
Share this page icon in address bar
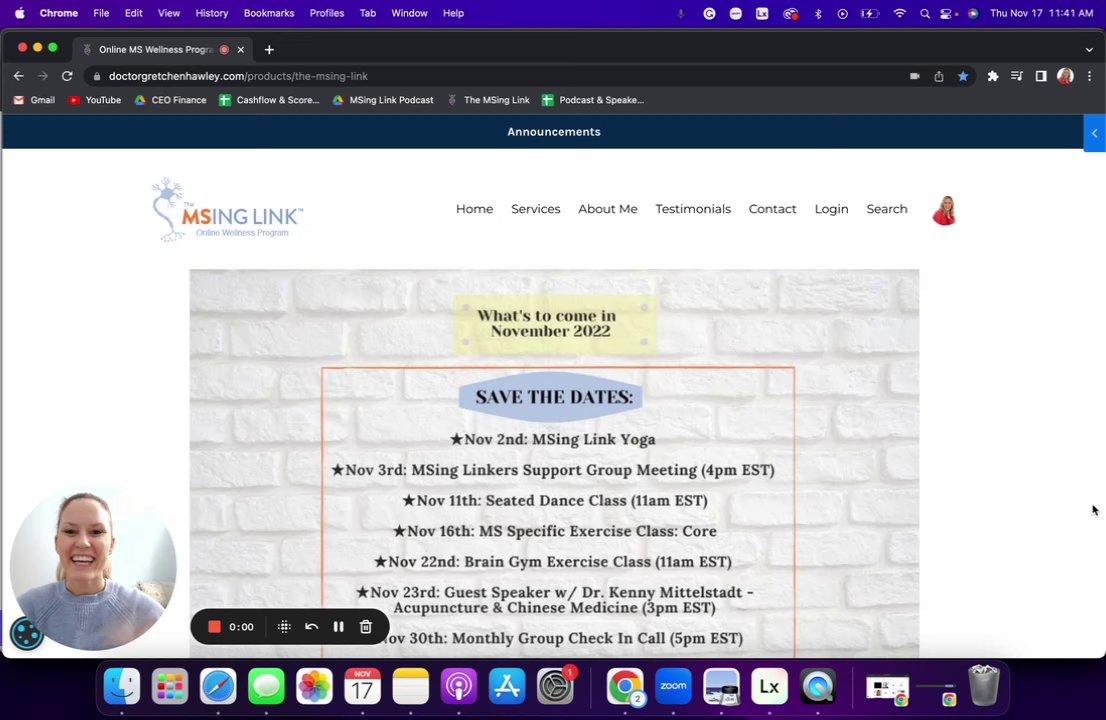pos(939,76)
